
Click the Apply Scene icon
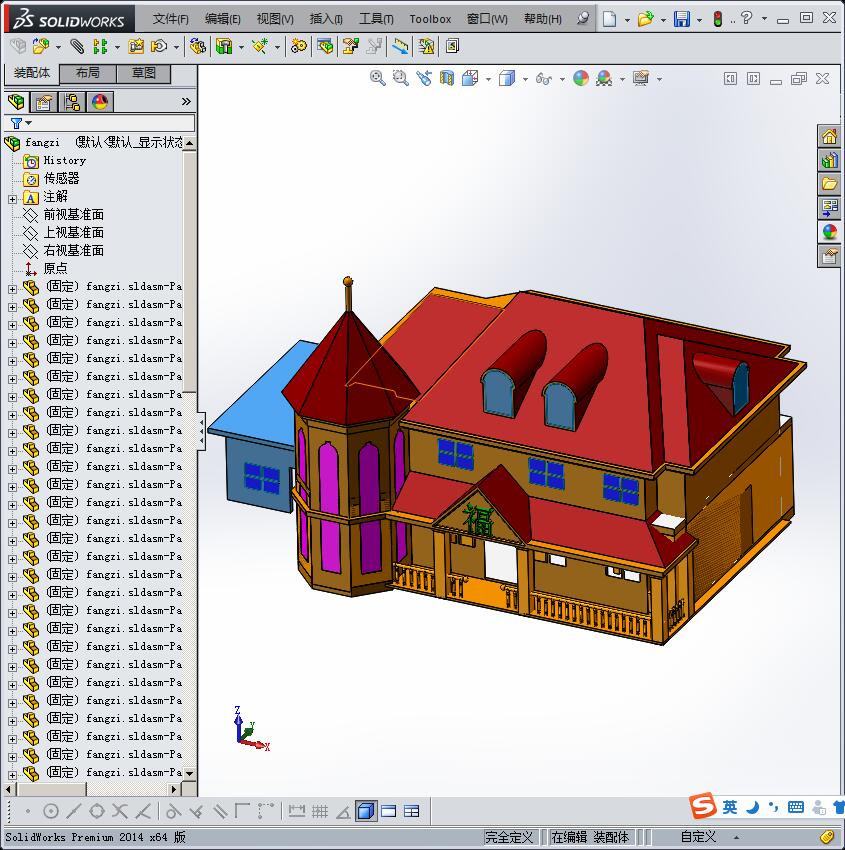604,78
